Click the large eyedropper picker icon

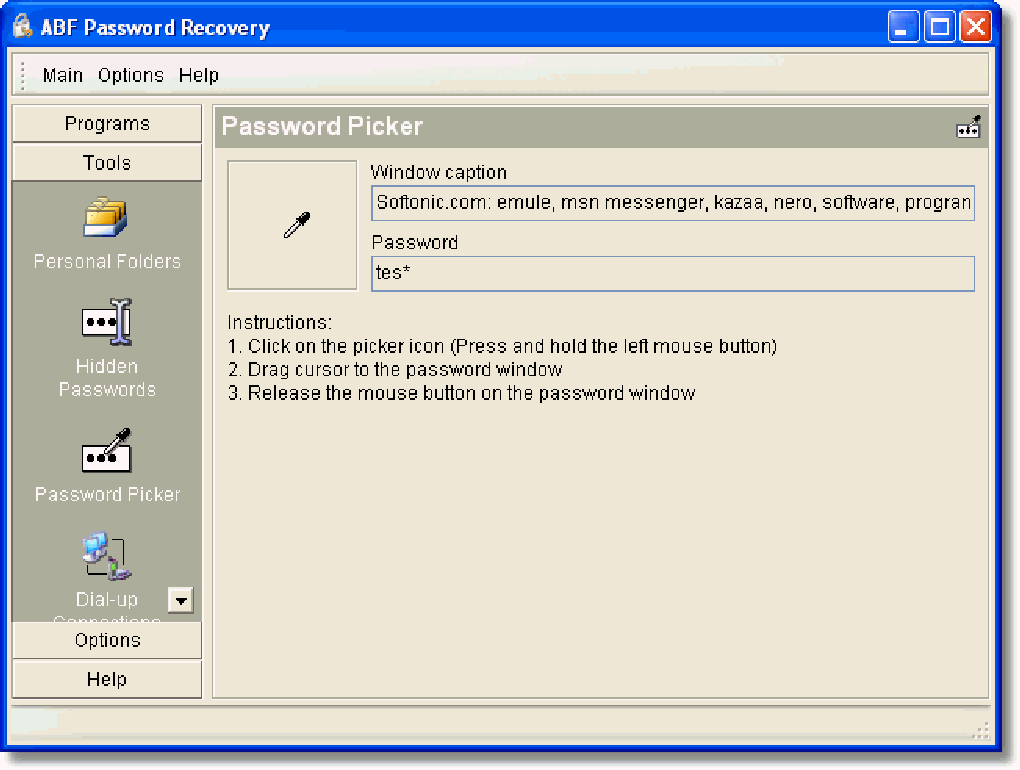(x=291, y=224)
